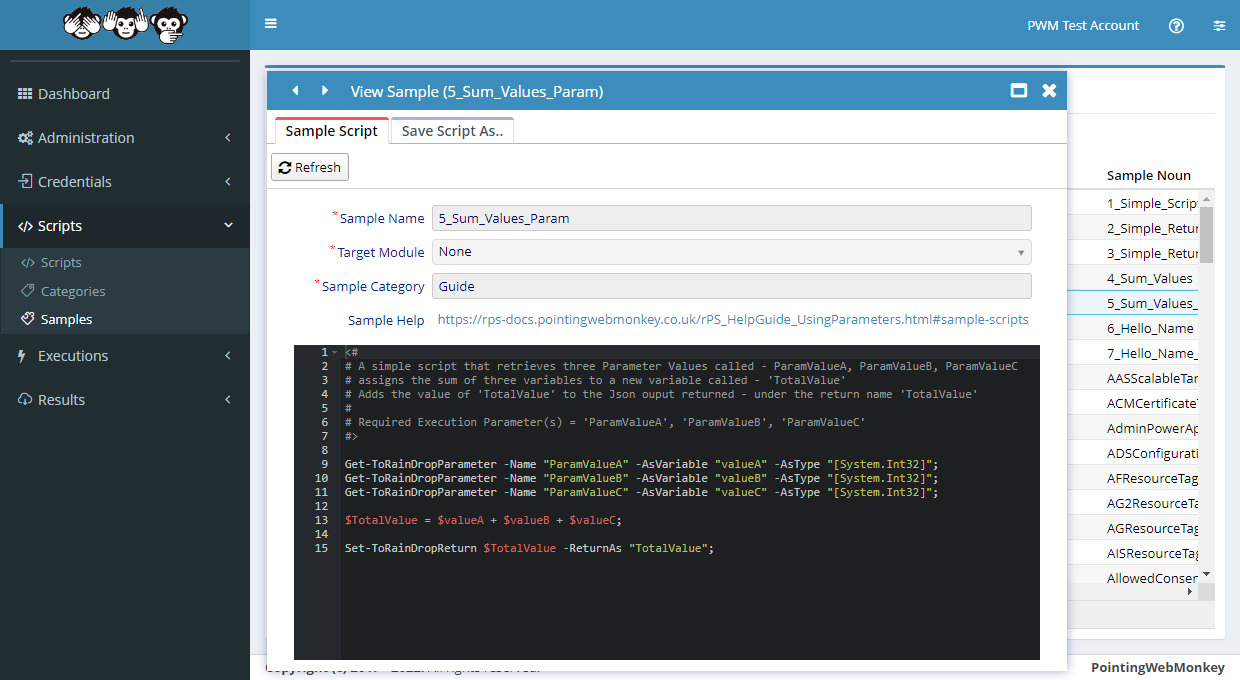This screenshot has height=680, width=1240.
Task: Open the settings sliders icon in header
Action: pos(1218,26)
